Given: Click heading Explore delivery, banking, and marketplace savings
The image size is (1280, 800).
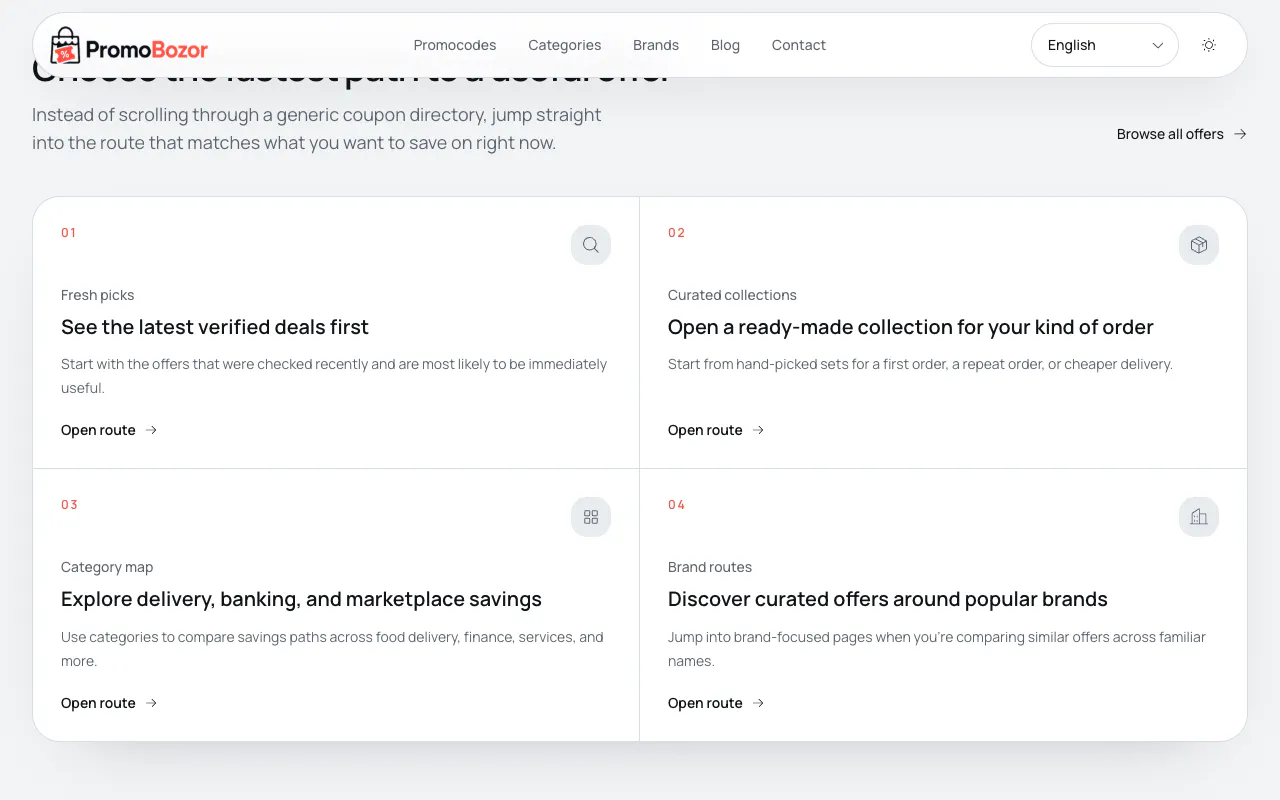Looking at the screenshot, I should pos(301,599).
